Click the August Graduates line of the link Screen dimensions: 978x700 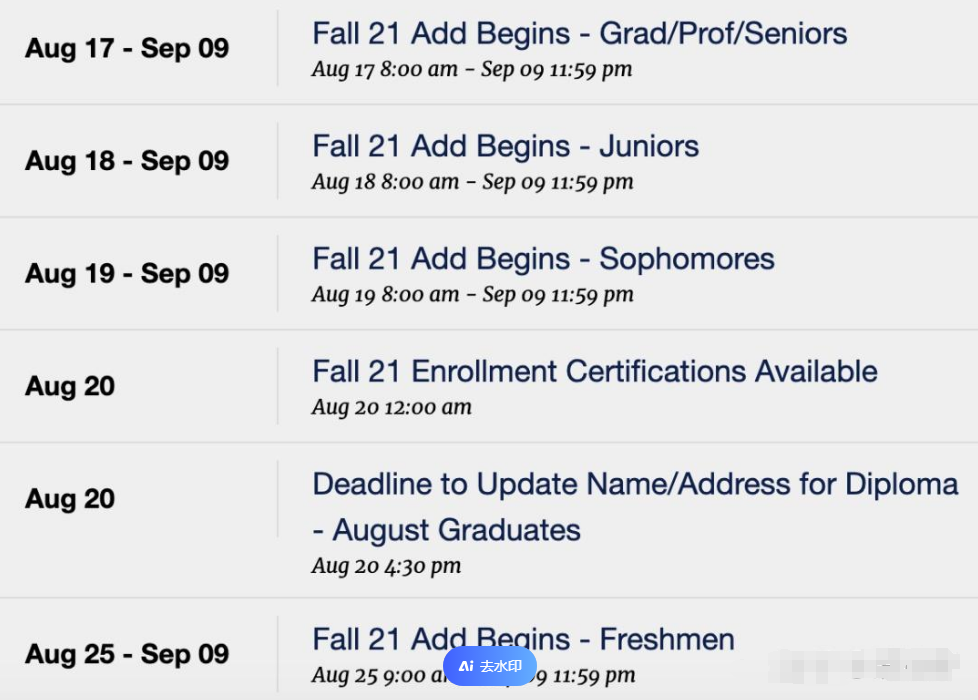447,530
